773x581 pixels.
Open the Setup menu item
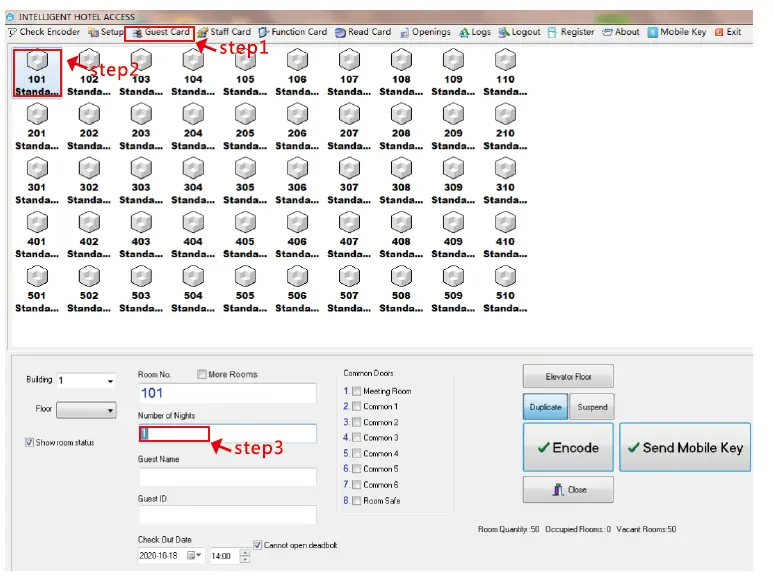coord(105,32)
